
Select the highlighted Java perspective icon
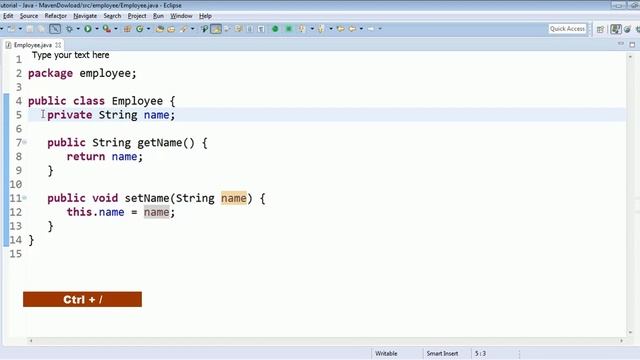616,29
